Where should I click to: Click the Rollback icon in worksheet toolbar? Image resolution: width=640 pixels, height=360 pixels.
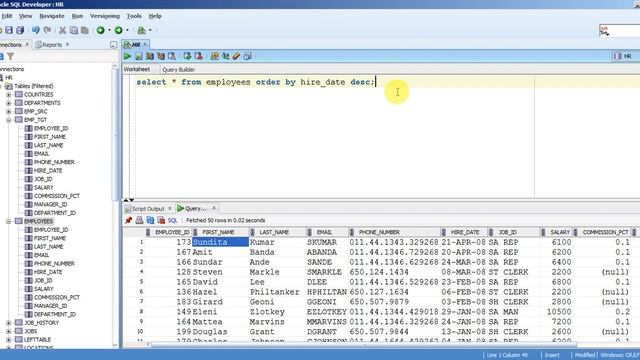click(198, 56)
